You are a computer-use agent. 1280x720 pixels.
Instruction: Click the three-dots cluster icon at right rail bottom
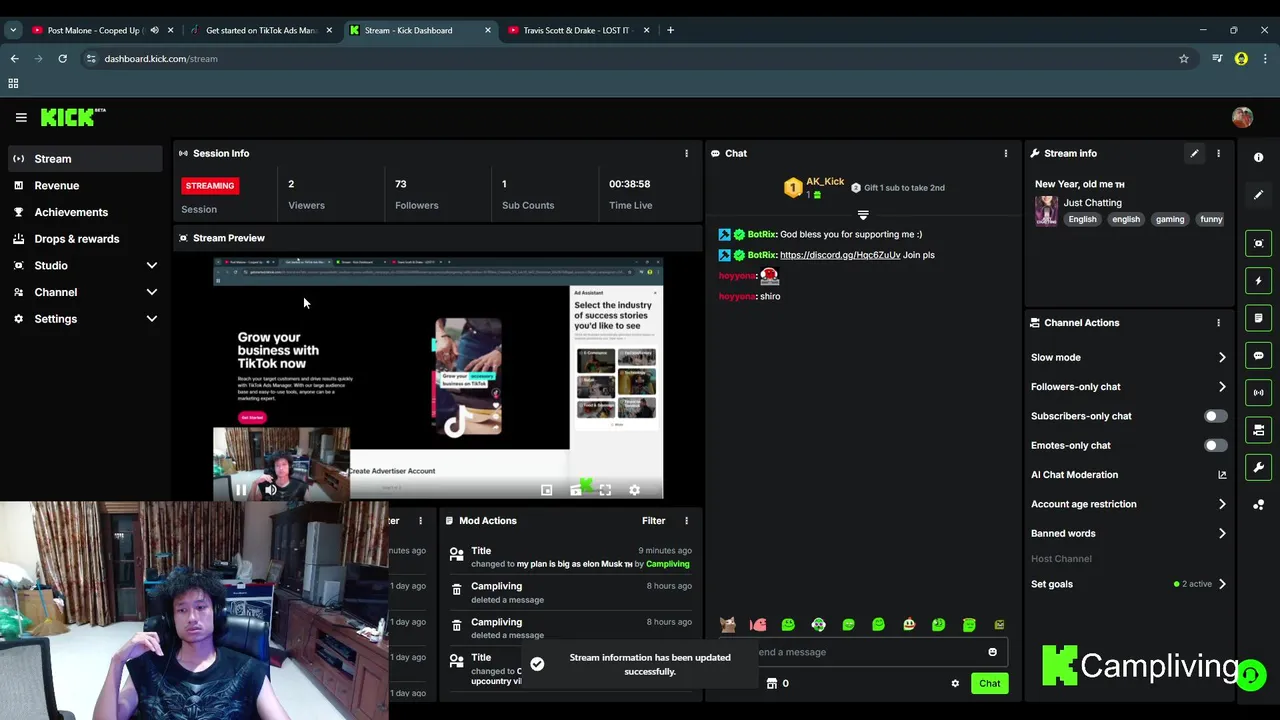point(1258,505)
